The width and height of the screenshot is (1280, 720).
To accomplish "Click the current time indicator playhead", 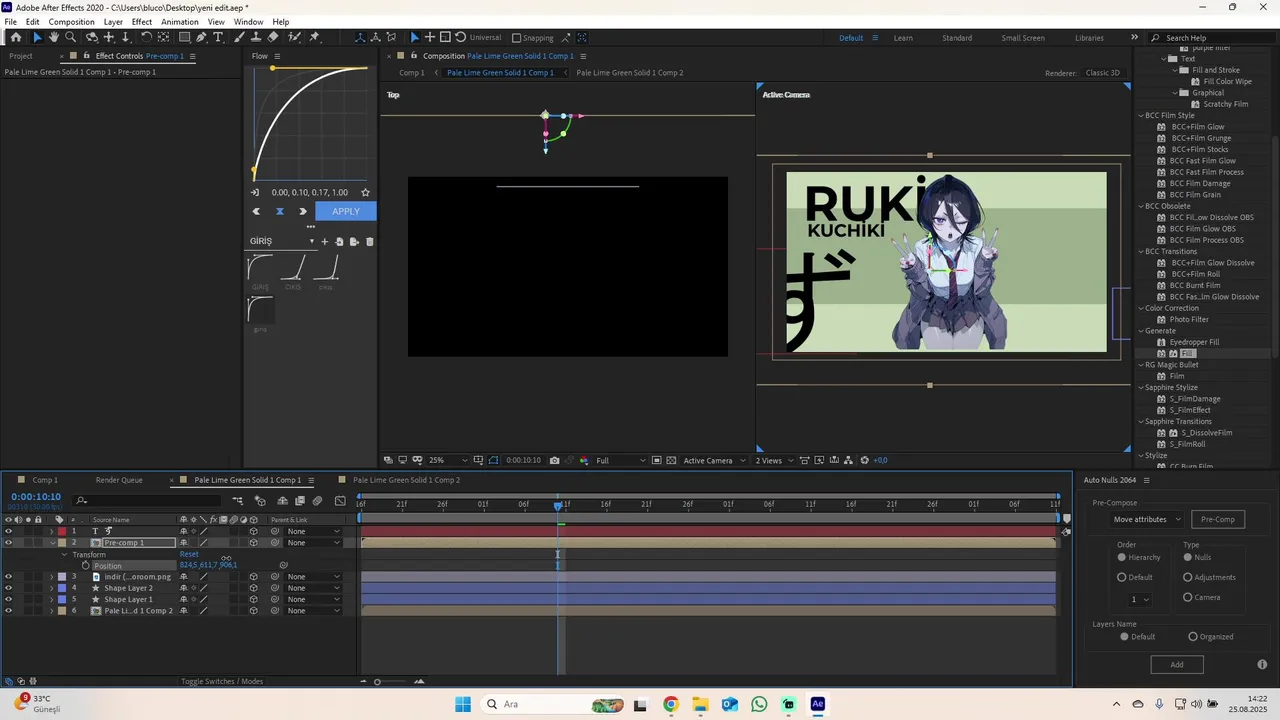I will click(558, 506).
